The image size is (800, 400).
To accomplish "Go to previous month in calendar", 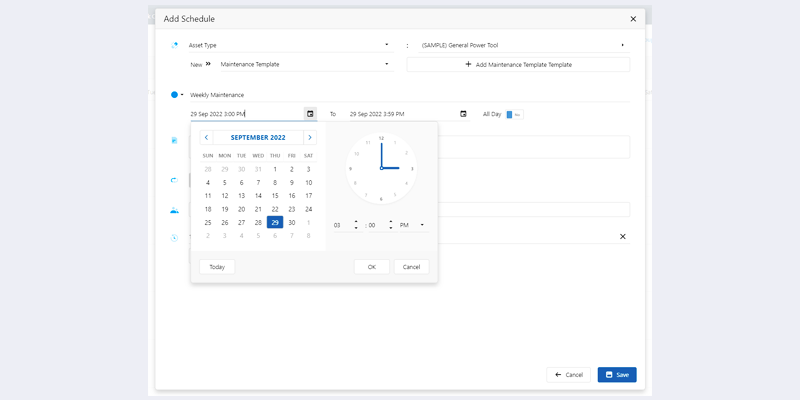I will point(206,137).
